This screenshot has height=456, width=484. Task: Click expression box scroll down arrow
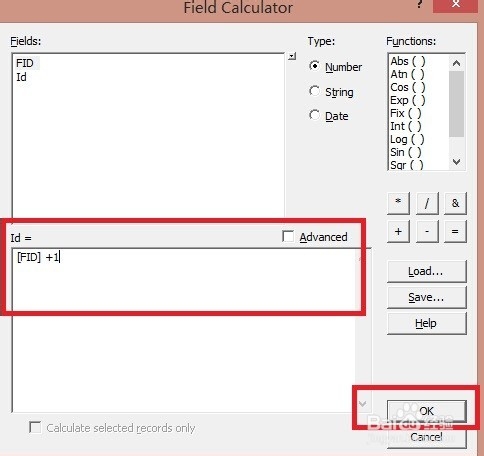362,404
